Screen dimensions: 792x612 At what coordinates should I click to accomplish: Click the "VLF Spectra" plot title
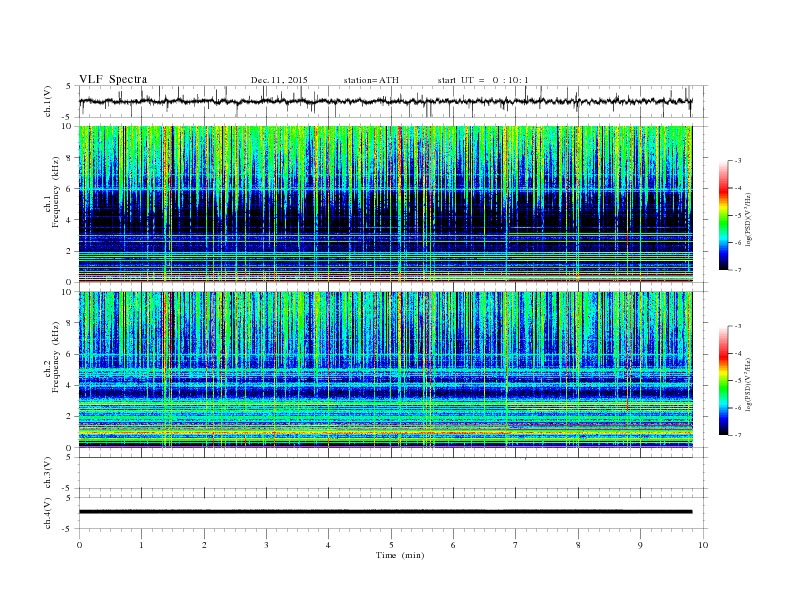coord(113,79)
